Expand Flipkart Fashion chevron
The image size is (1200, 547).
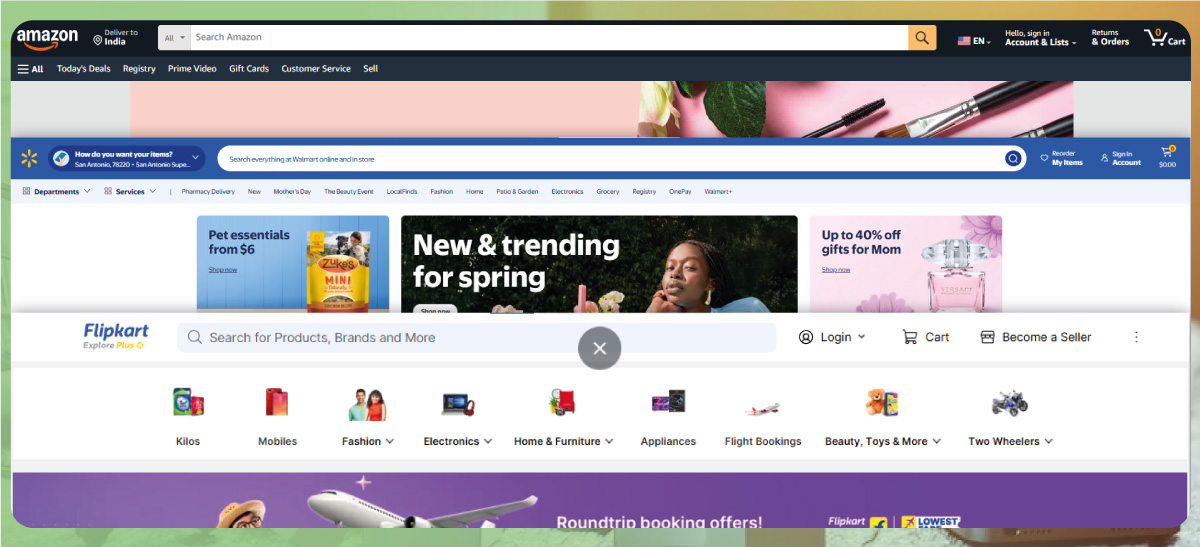point(390,441)
